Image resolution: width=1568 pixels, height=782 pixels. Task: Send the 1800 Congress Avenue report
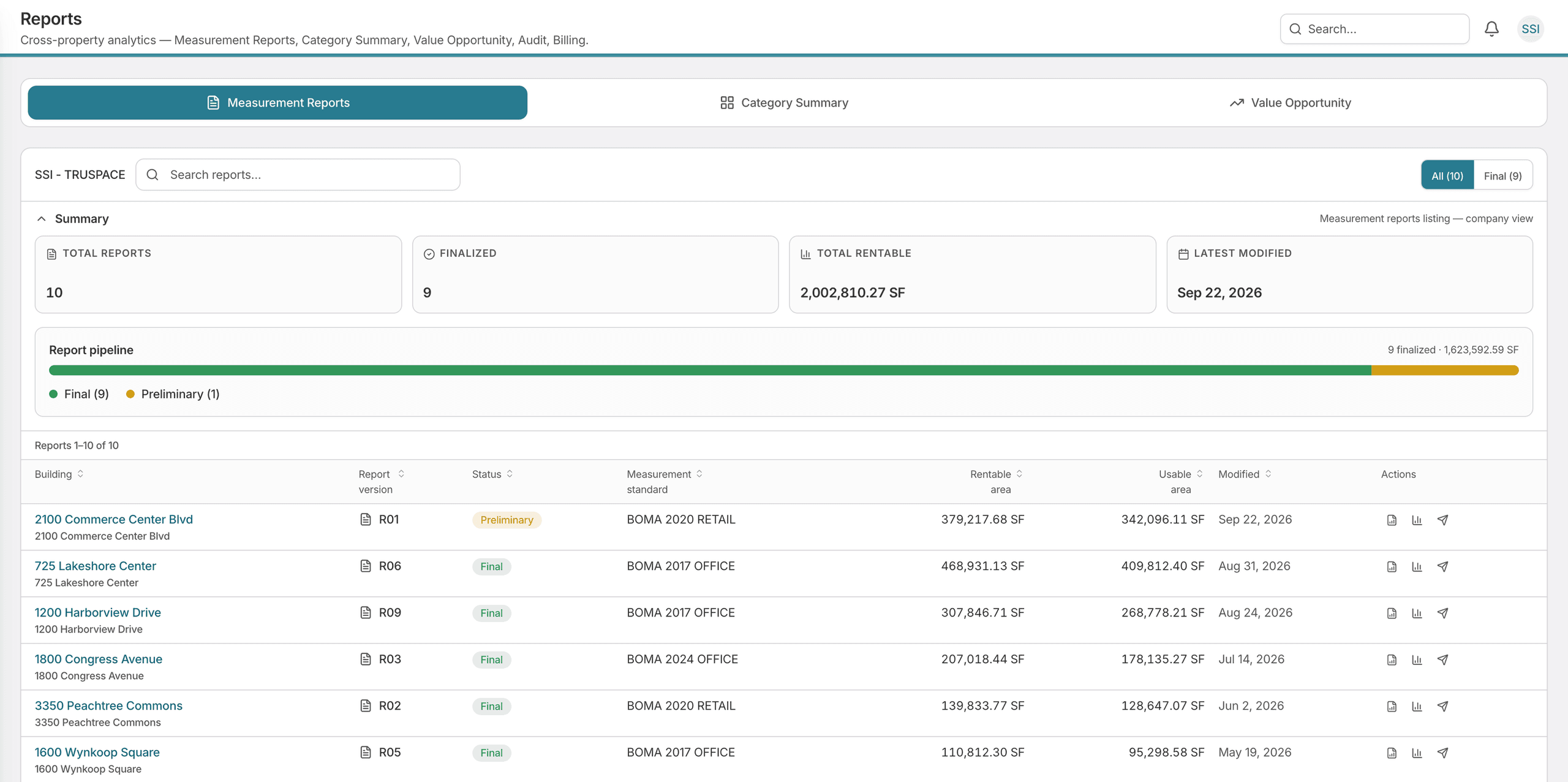(x=1442, y=659)
